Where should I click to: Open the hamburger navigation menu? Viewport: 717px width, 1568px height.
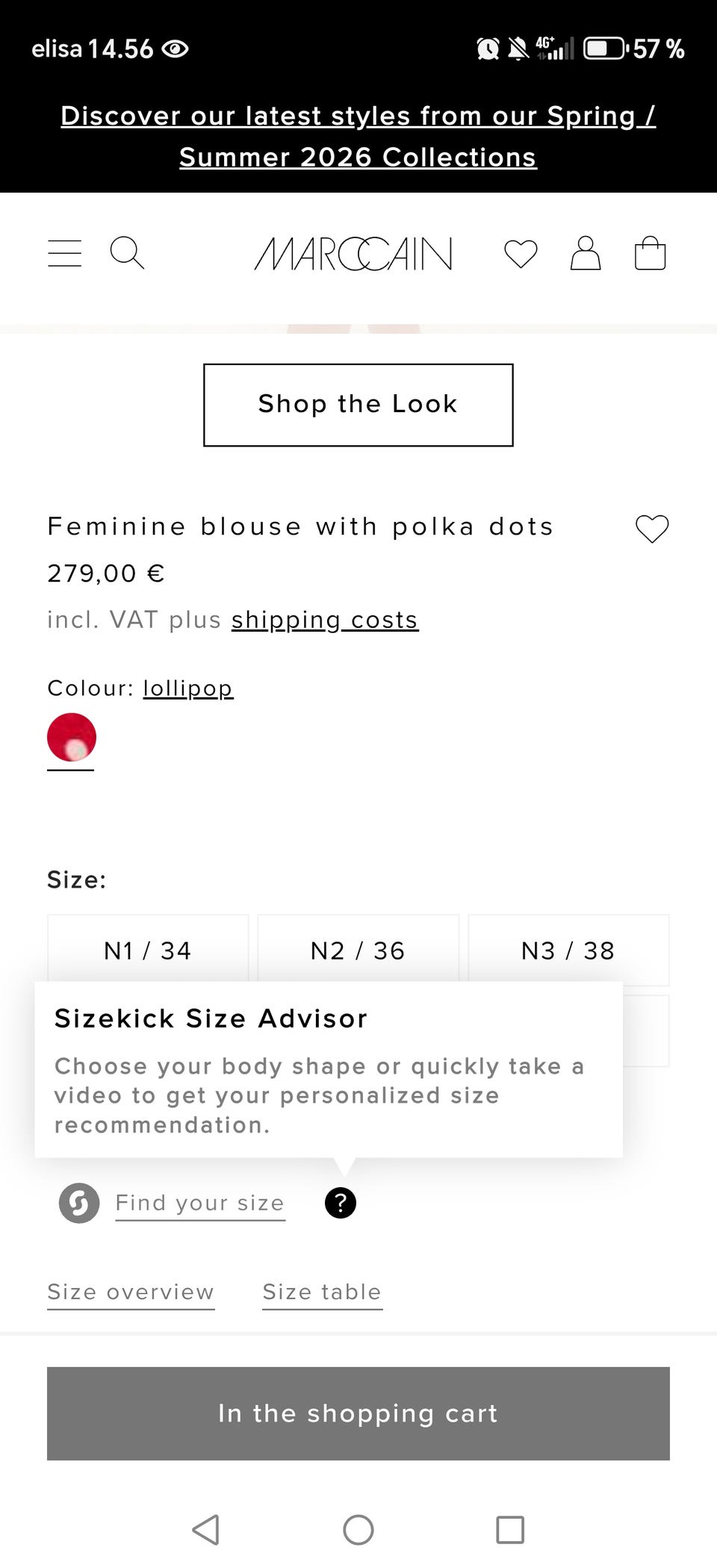tap(65, 253)
